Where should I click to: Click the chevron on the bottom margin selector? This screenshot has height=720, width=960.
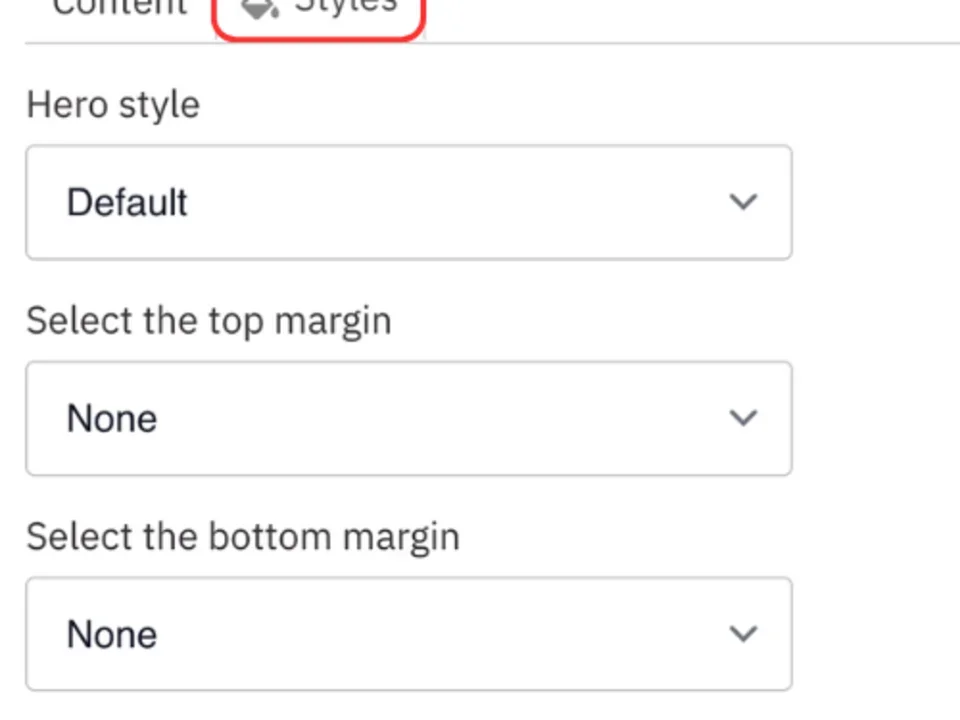(x=743, y=634)
